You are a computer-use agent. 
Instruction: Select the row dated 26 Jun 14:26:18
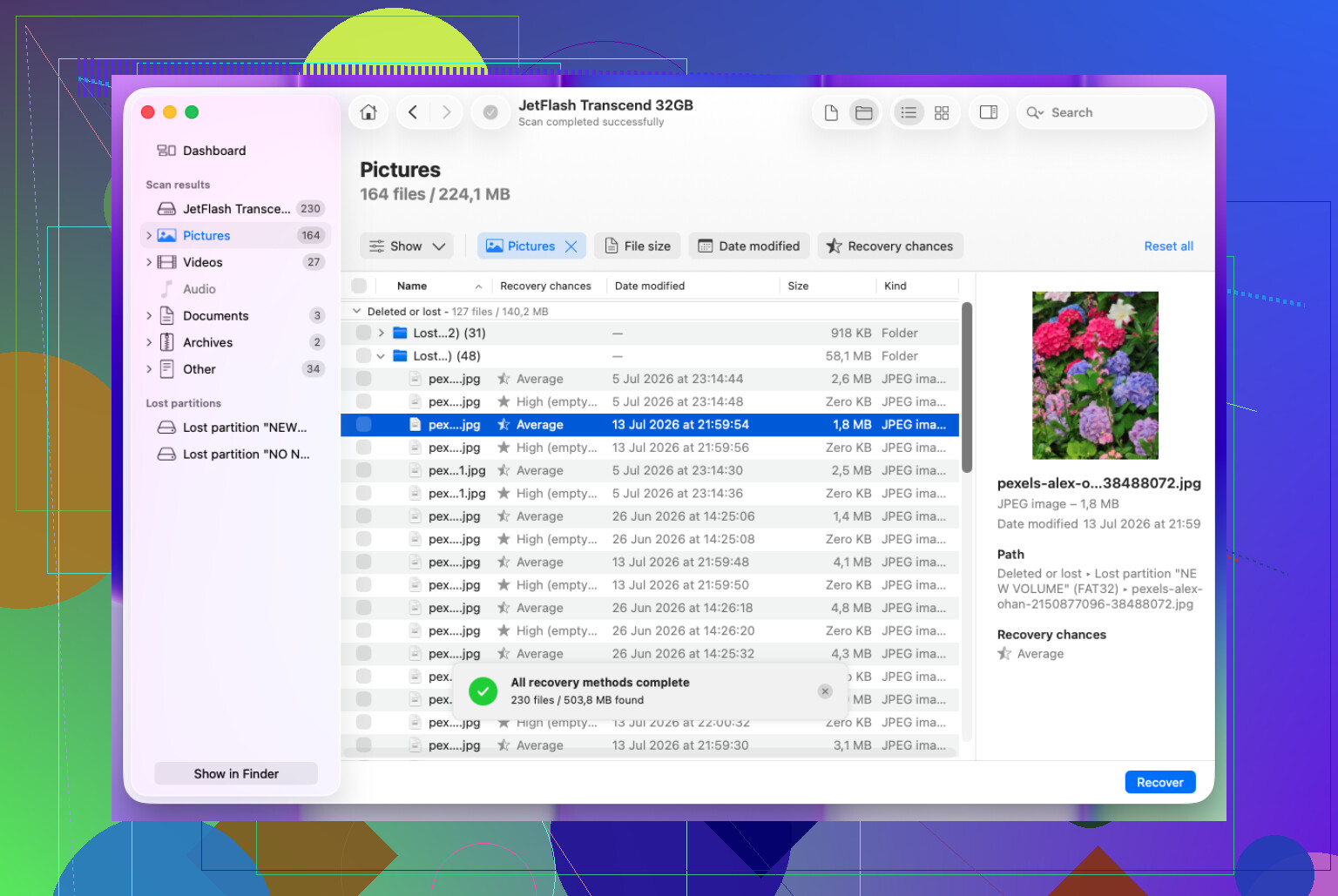pos(650,608)
